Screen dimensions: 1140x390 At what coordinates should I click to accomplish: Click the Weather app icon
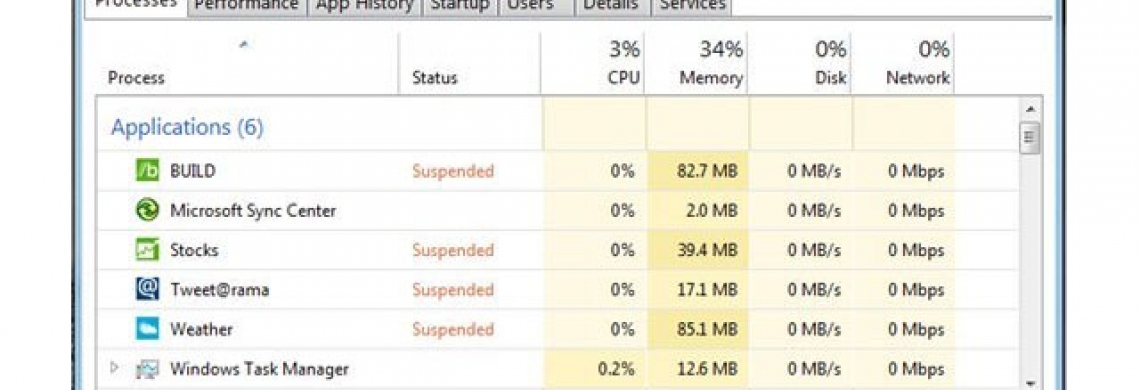point(148,329)
